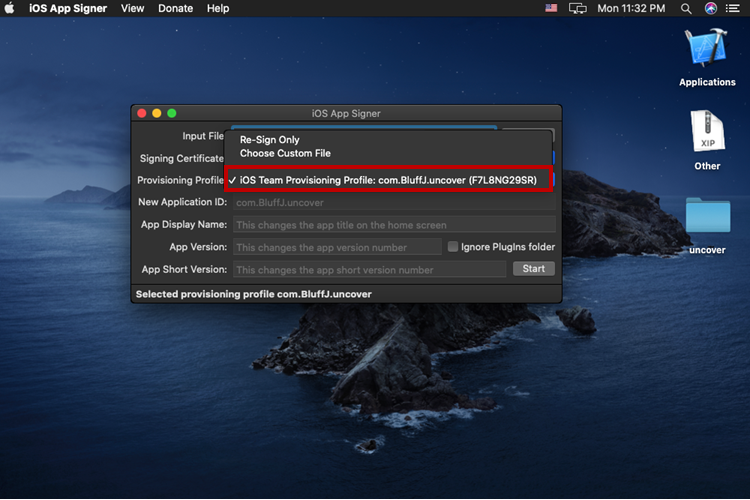Zoom the iOS App Signer window

coord(172,113)
